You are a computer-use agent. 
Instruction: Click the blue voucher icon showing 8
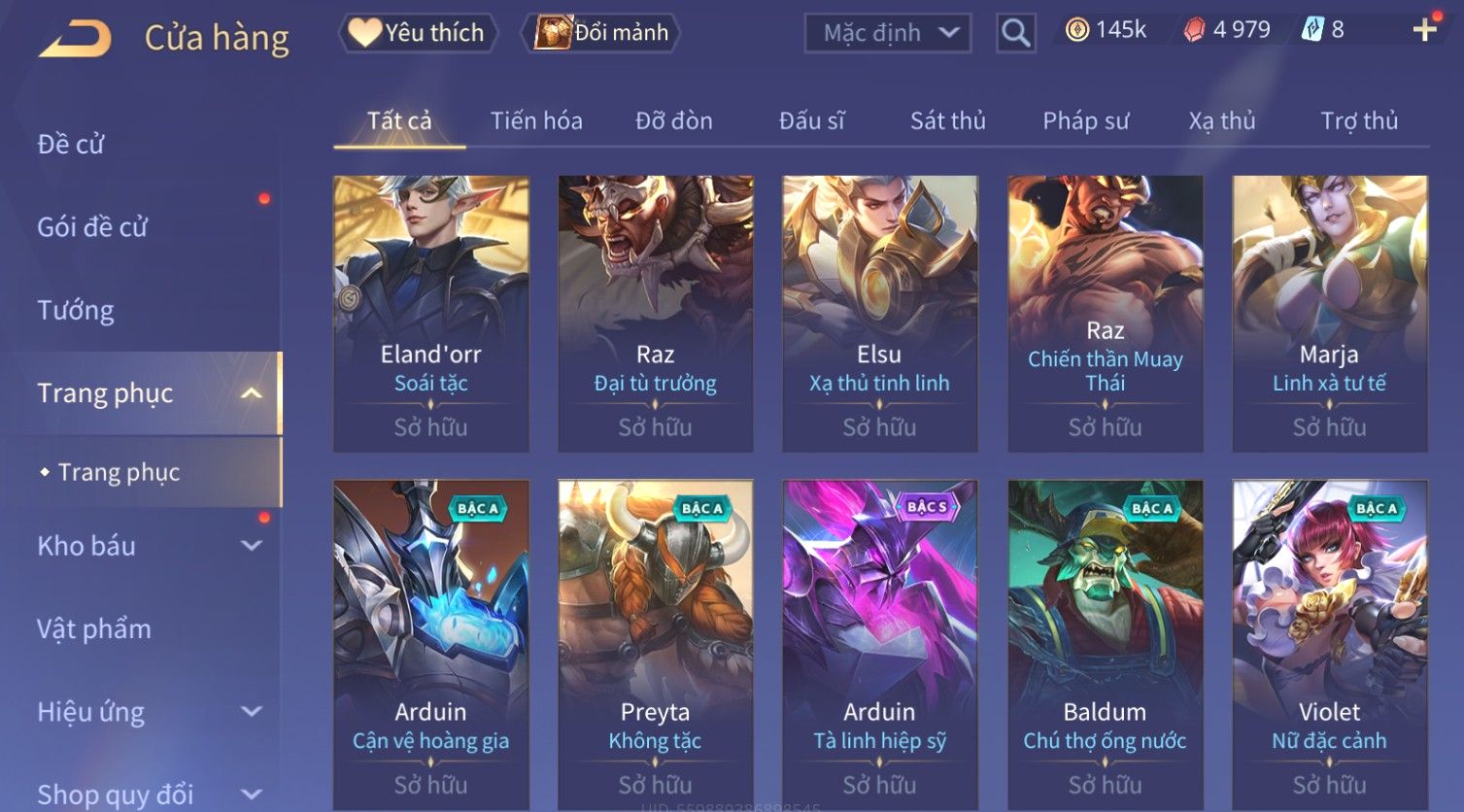tap(1311, 30)
